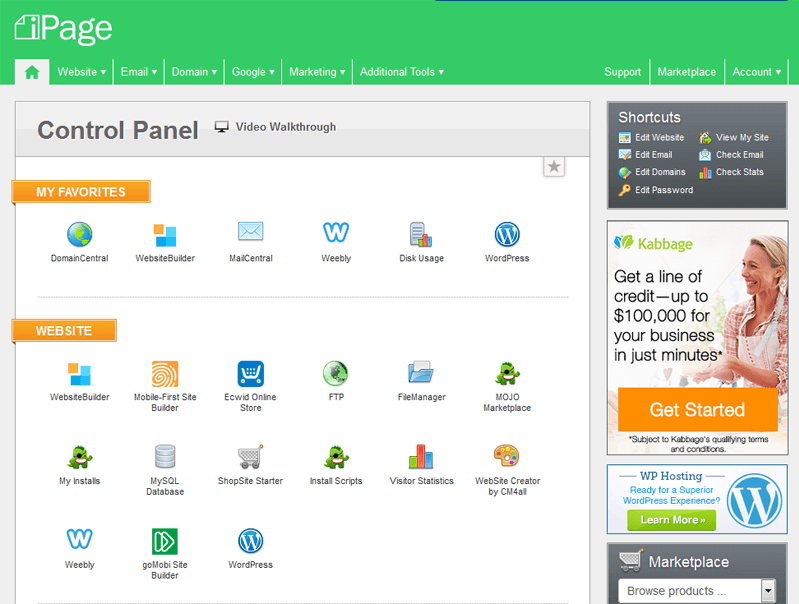The height and width of the screenshot is (604, 799).
Task: Click the WP Hosting WordPress logo
Action: [754, 501]
